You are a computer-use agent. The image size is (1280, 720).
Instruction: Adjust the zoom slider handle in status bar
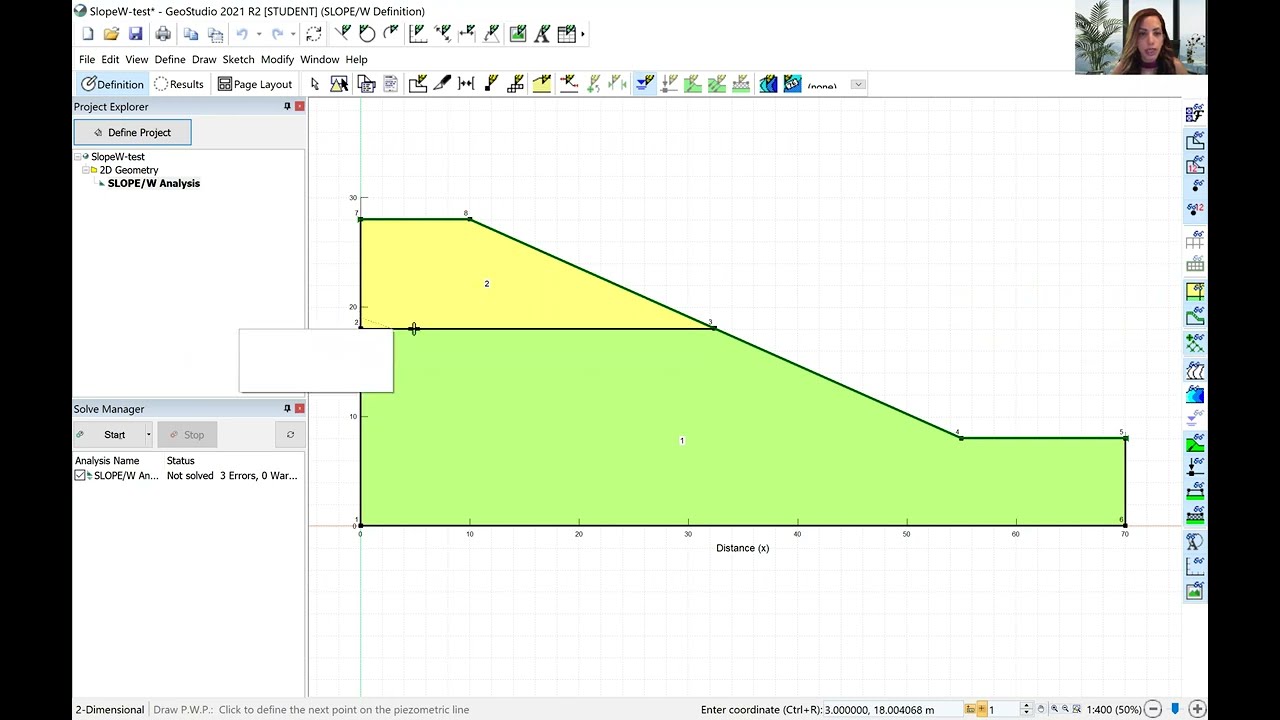(x=1175, y=709)
